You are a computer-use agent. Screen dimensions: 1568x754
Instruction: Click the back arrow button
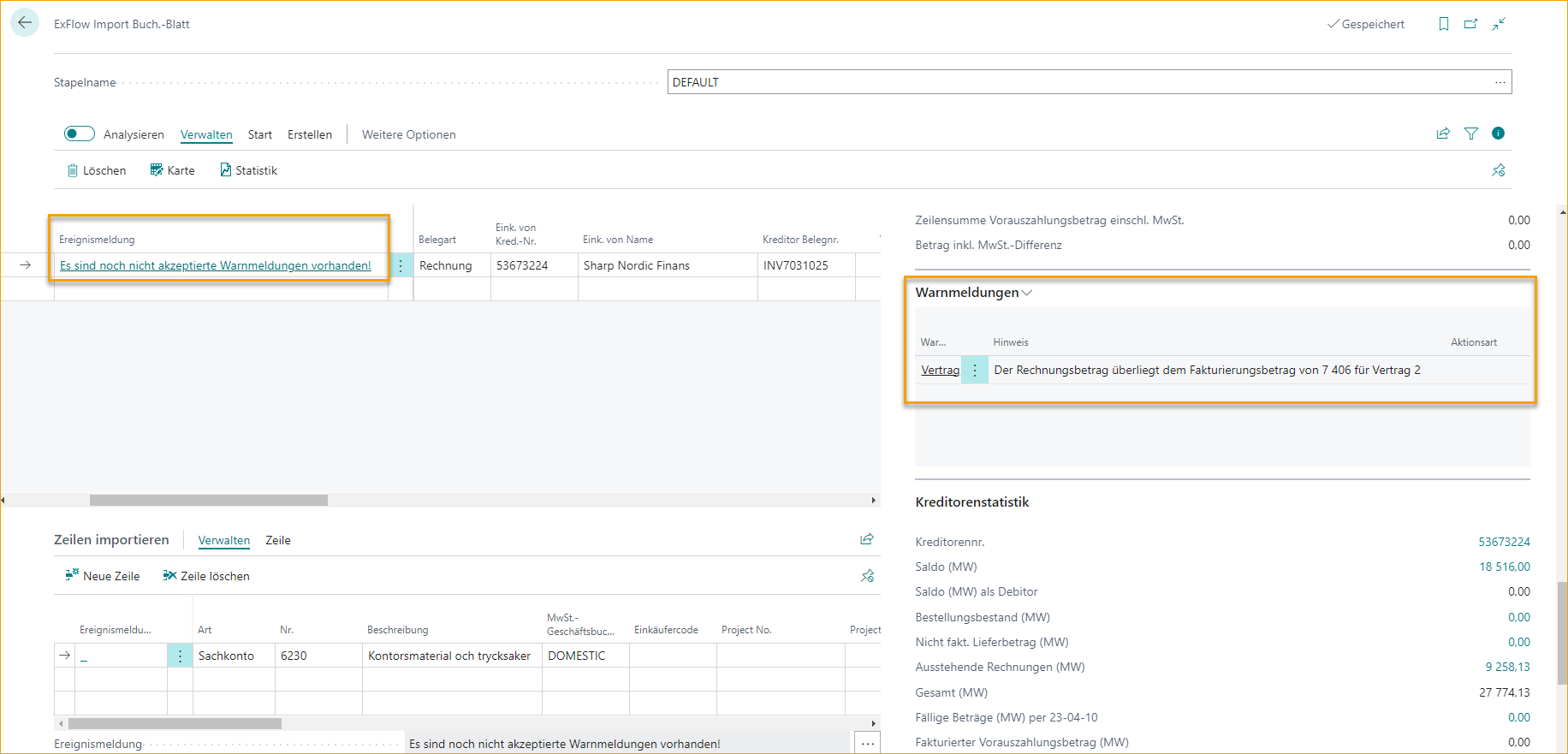coord(25,23)
